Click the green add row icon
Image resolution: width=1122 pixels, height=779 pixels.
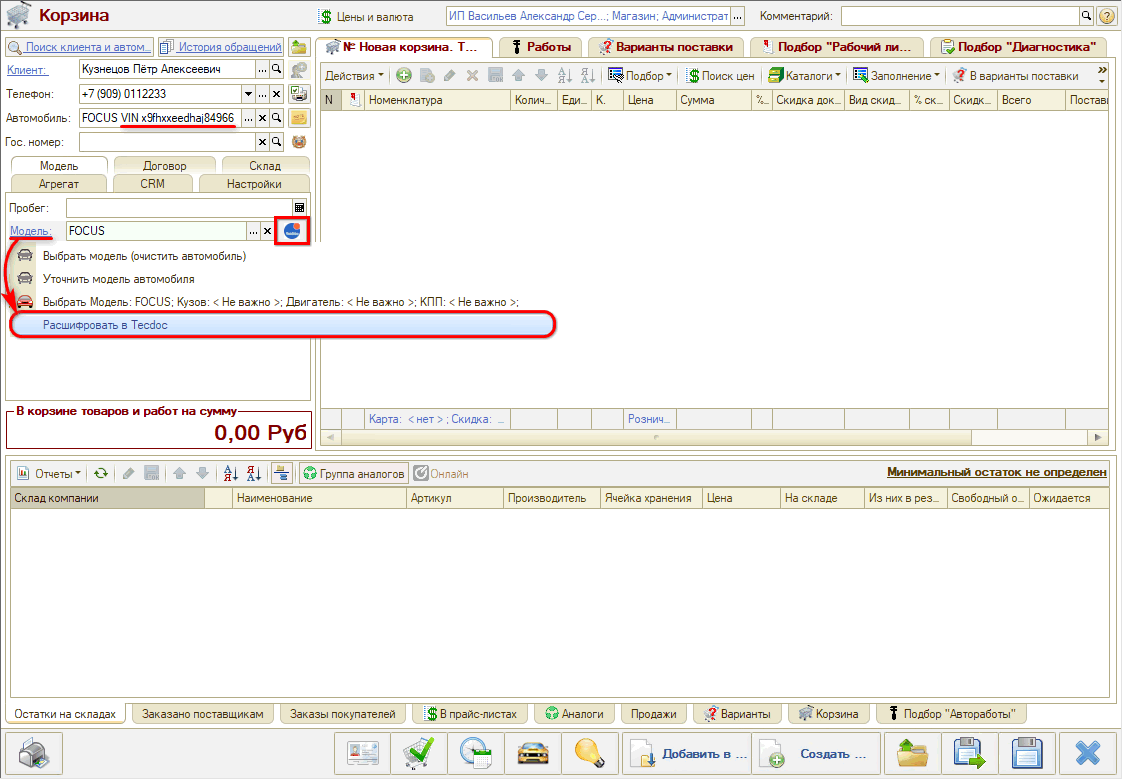coord(404,76)
